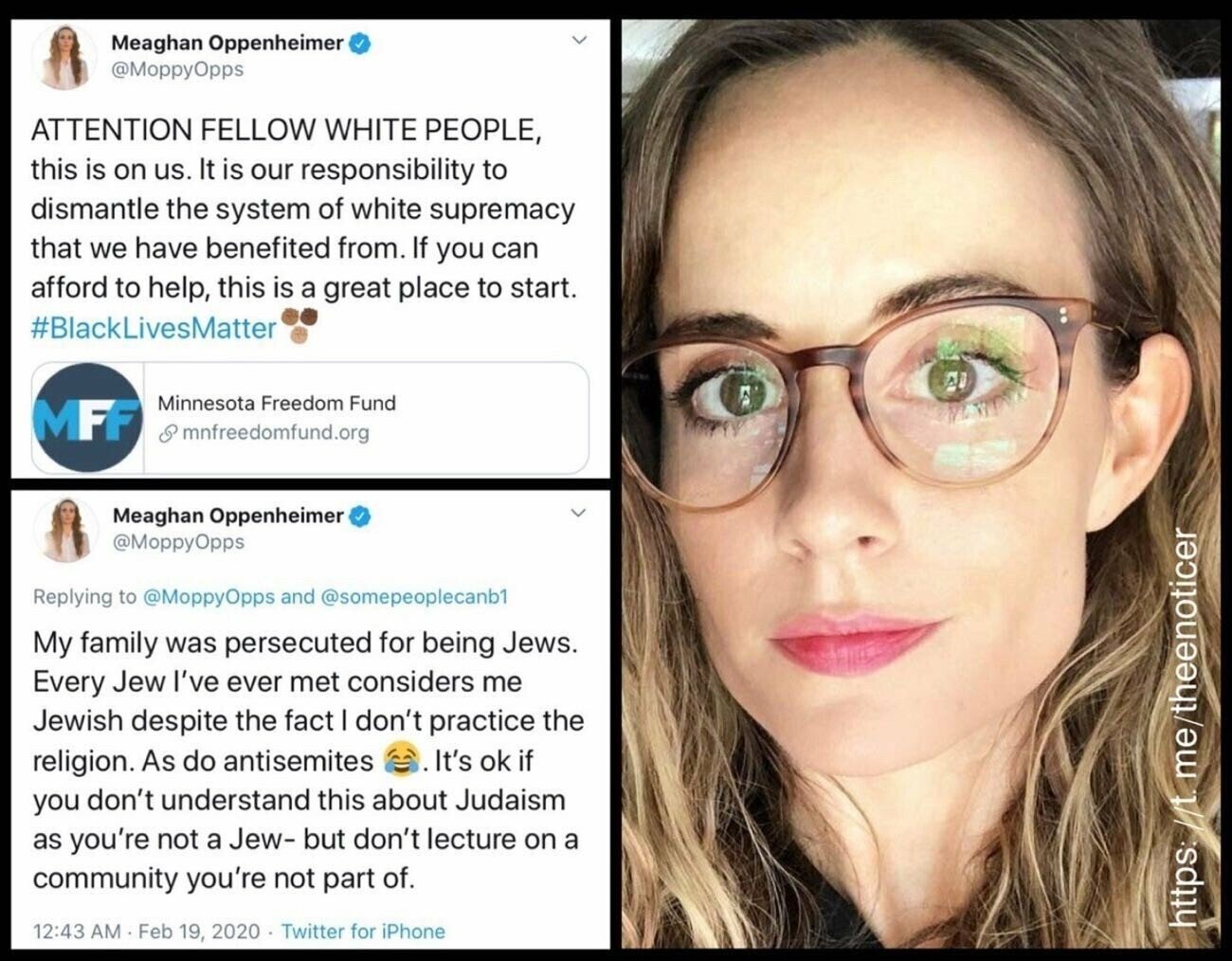Click the profile avatar in the top tweet
Screen dimensions: 1232x961
(65, 58)
